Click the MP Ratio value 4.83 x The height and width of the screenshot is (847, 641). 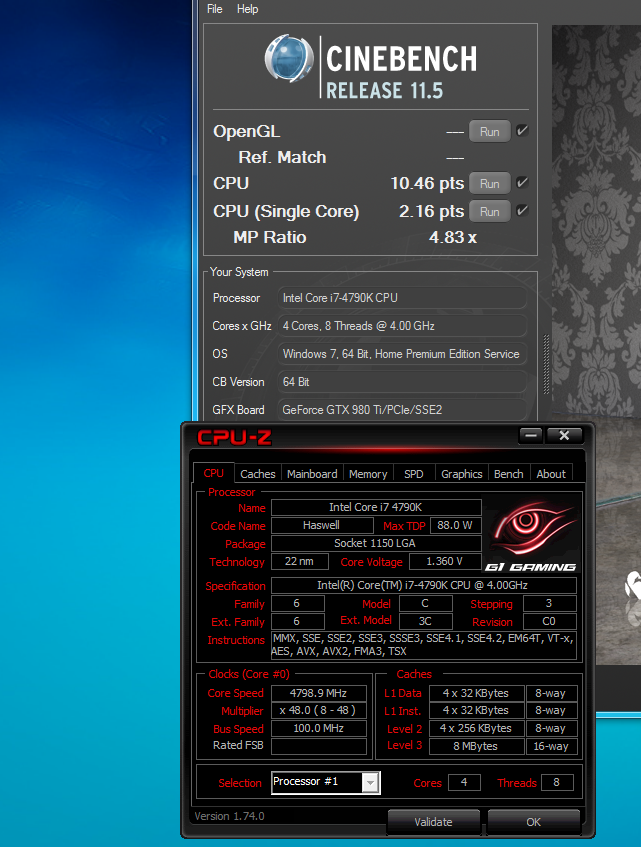tap(453, 237)
